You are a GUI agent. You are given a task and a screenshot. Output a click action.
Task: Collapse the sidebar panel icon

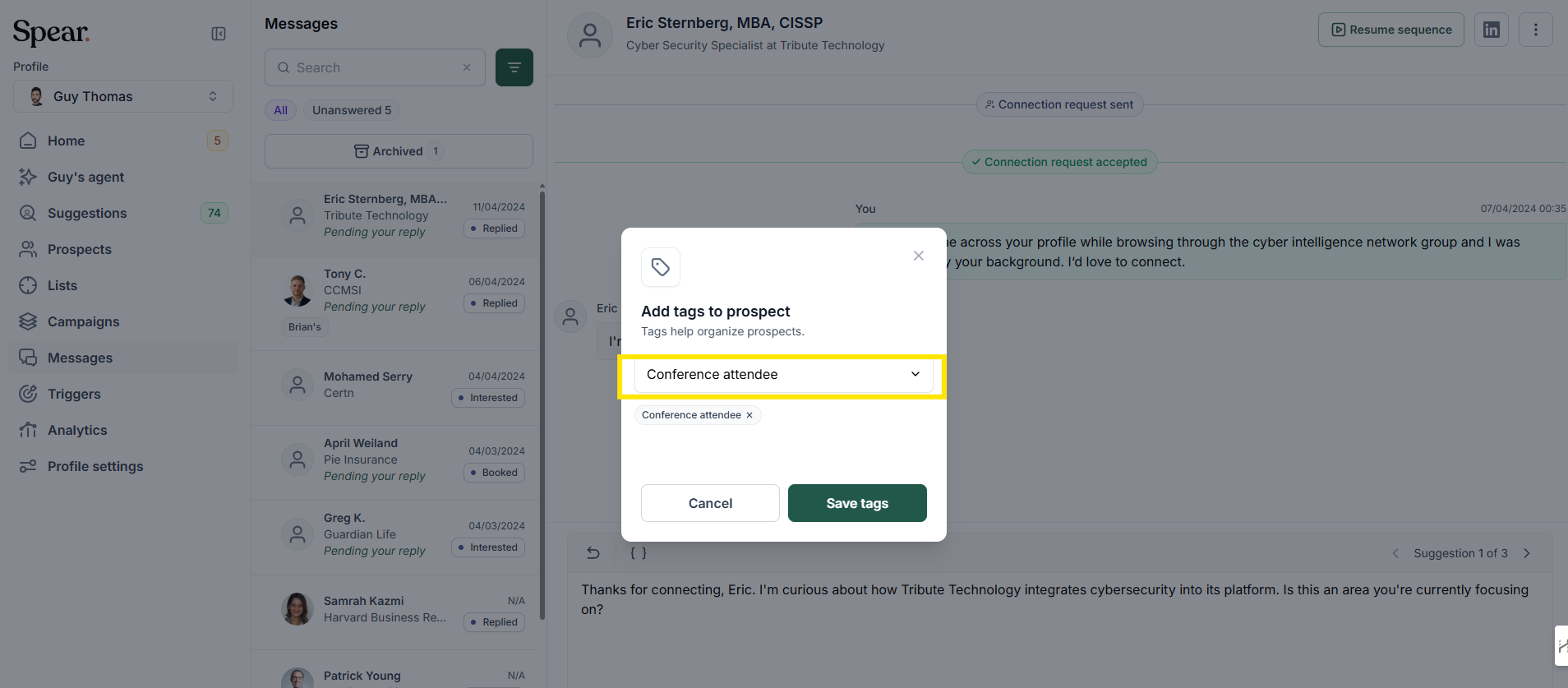point(219,34)
